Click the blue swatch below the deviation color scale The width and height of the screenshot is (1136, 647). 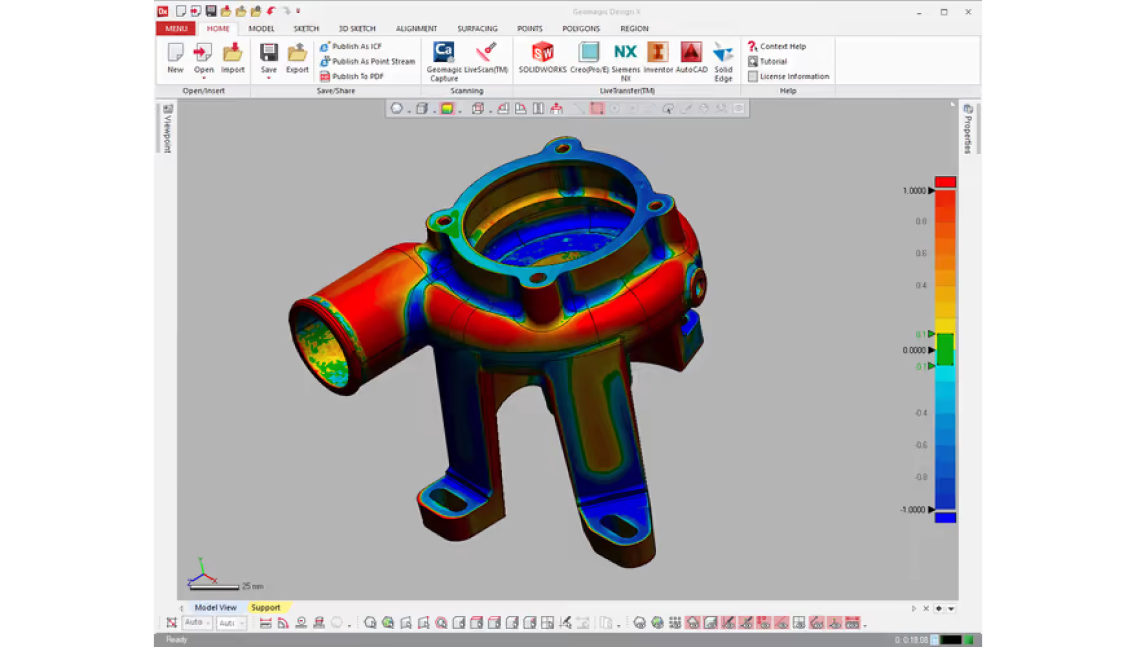945,517
